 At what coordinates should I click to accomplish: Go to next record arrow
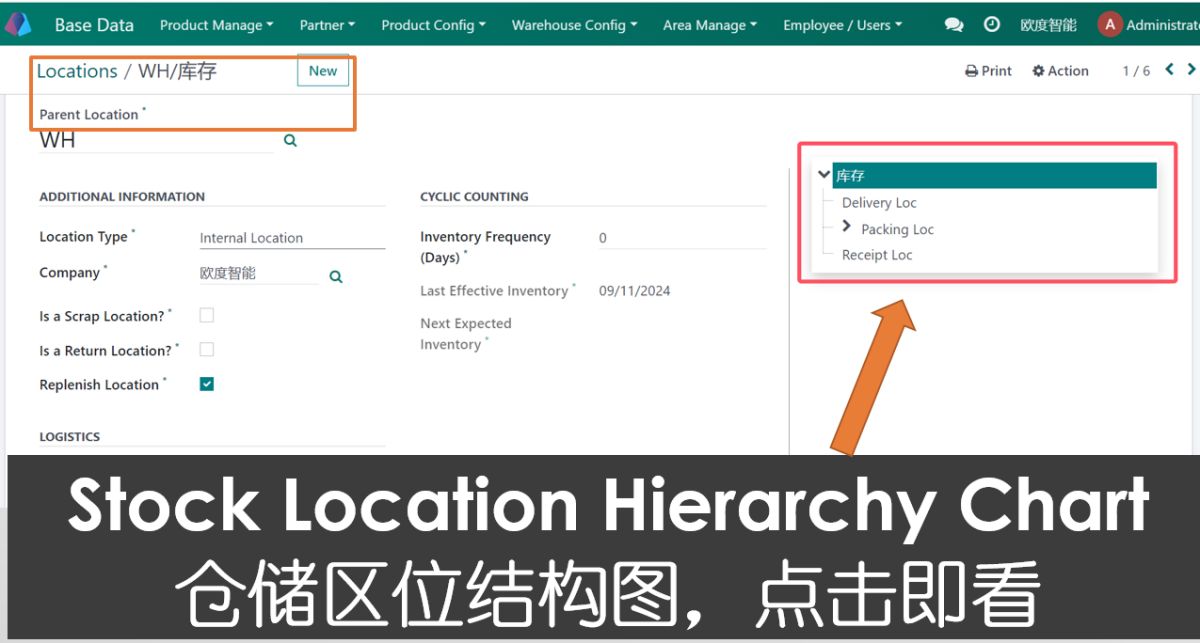(x=1191, y=70)
